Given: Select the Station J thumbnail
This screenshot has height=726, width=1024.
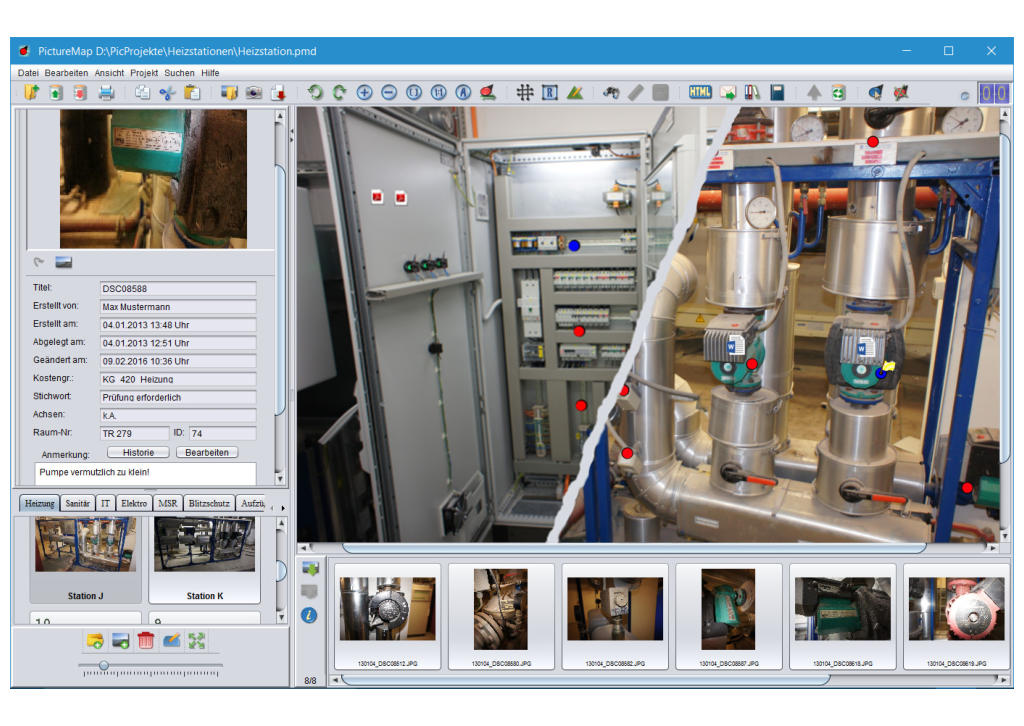Looking at the screenshot, I should coord(86,559).
